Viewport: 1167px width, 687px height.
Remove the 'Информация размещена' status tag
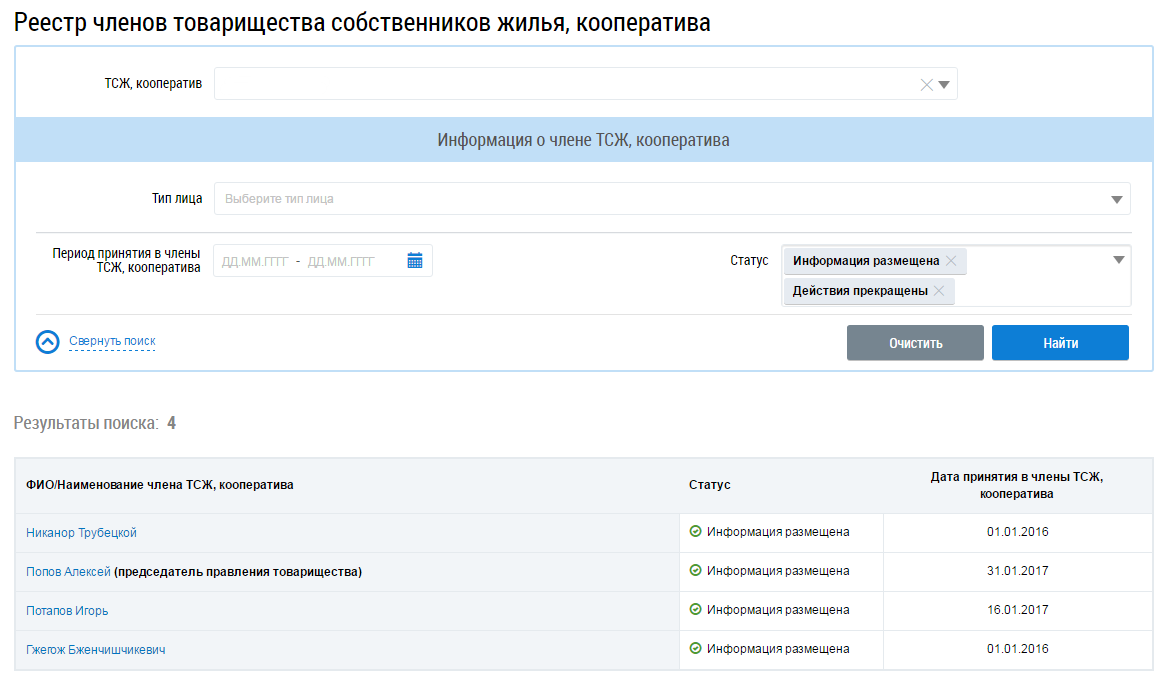(x=951, y=261)
